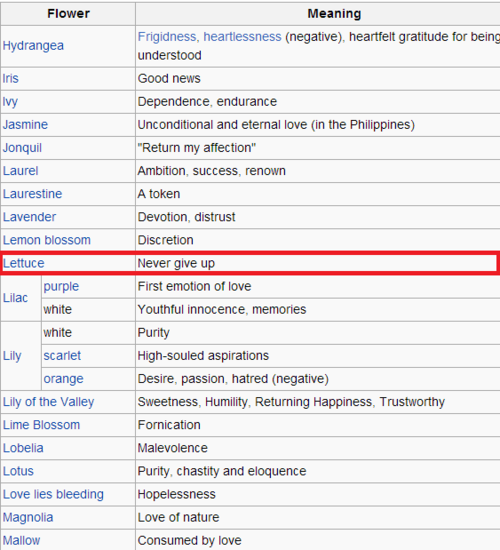
Task: Open the Hydrangea flower link
Action: point(33,46)
